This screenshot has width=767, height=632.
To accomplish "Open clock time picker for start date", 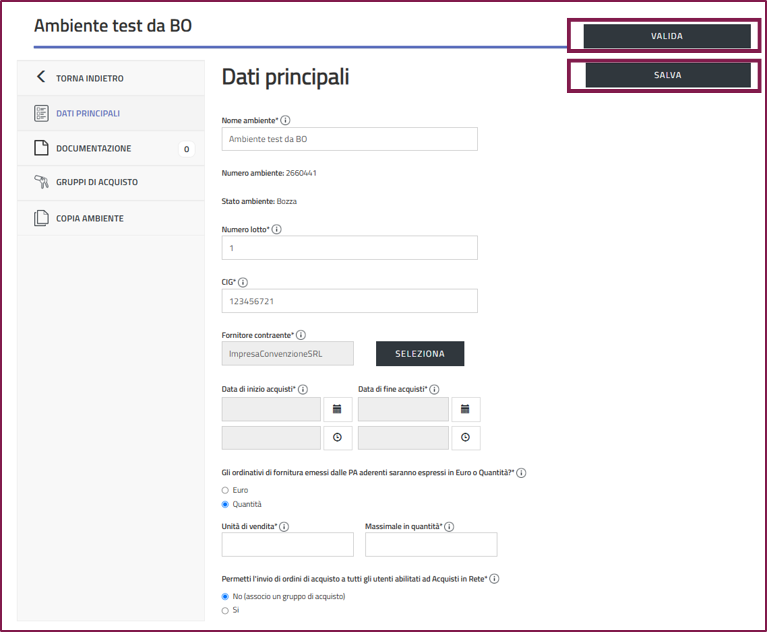I will pyautogui.click(x=337, y=438).
